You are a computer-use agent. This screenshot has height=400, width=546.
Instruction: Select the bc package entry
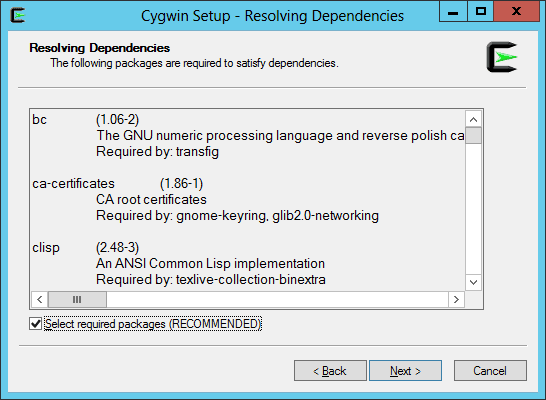pyautogui.click(x=39, y=119)
